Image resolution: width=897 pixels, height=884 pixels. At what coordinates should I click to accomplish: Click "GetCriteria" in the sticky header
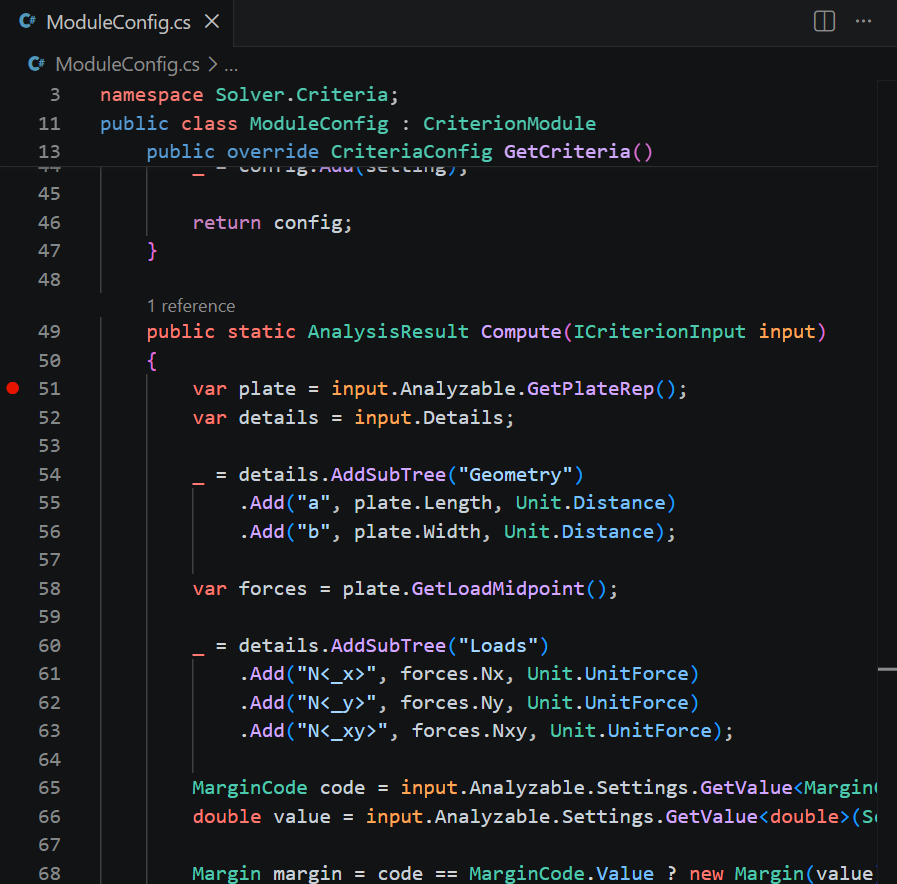click(567, 152)
